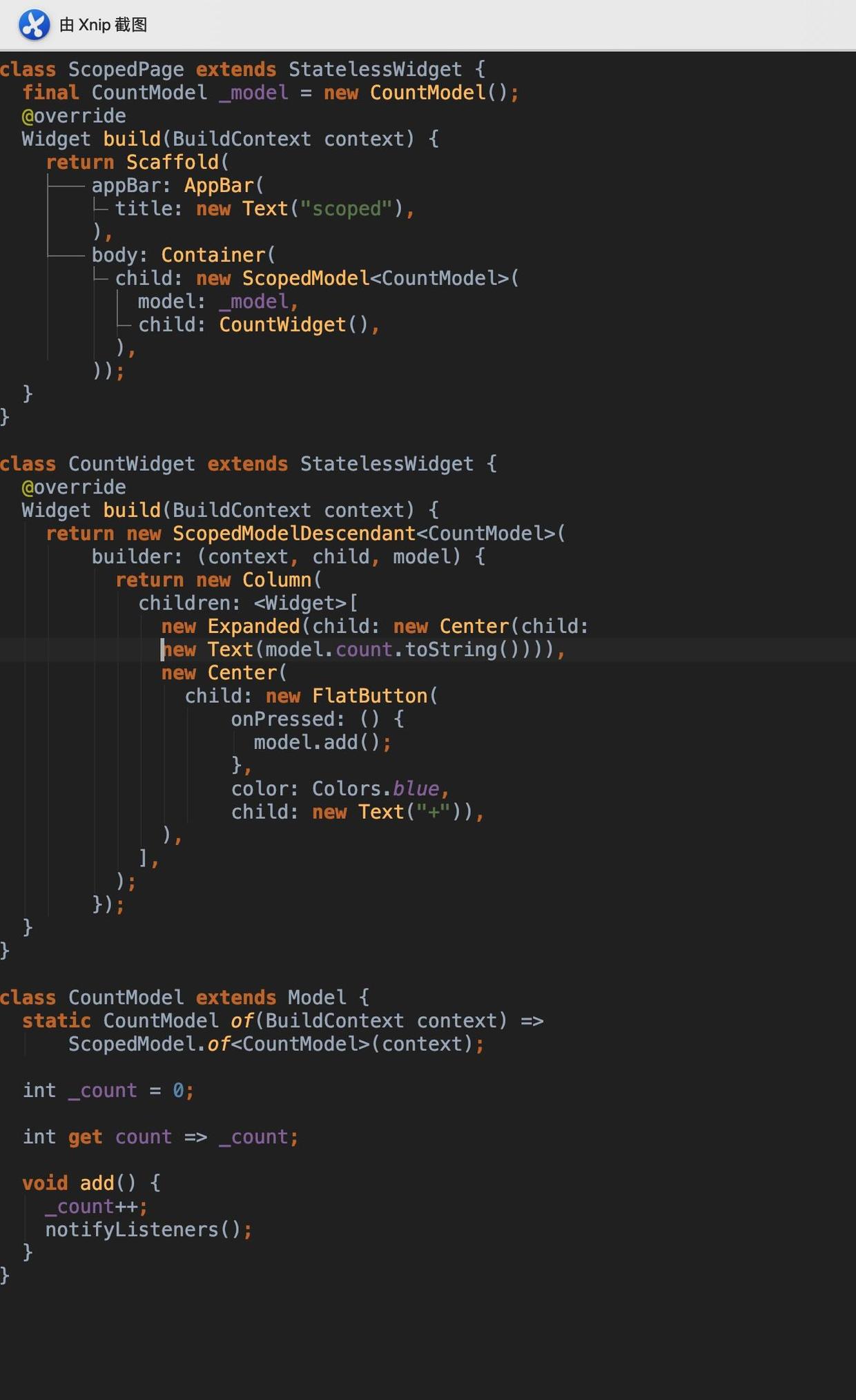Screen dimensions: 856x1400
Task: Click the "由 Xnip 截图" window title
Action: [103, 25]
